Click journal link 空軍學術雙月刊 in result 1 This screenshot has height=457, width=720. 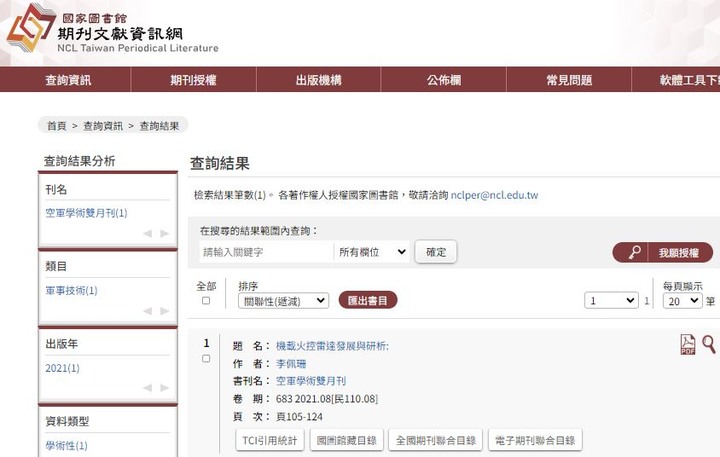click(311, 381)
